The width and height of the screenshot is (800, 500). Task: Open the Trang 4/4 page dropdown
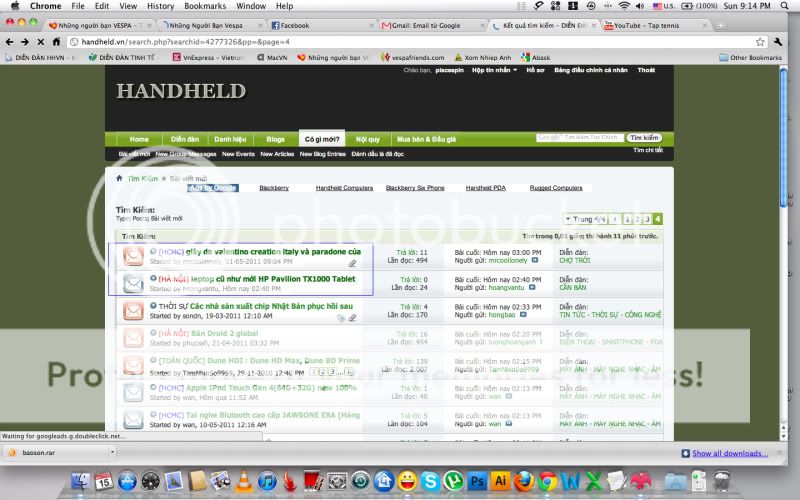[588, 218]
